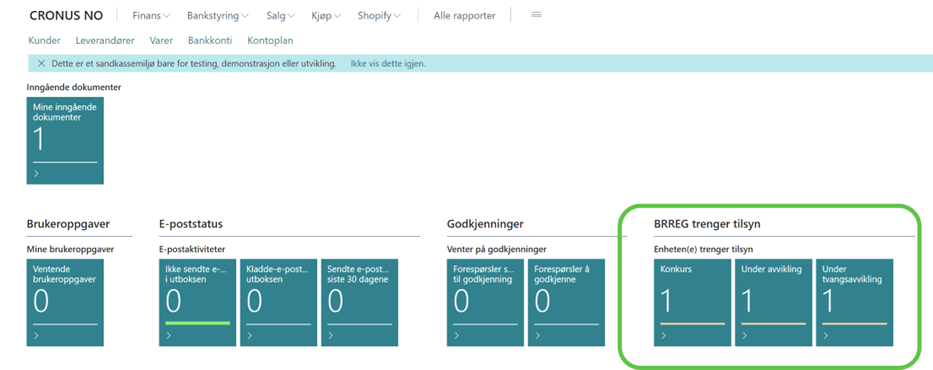Open the hamburger more-menu icon

pyautogui.click(x=536, y=15)
